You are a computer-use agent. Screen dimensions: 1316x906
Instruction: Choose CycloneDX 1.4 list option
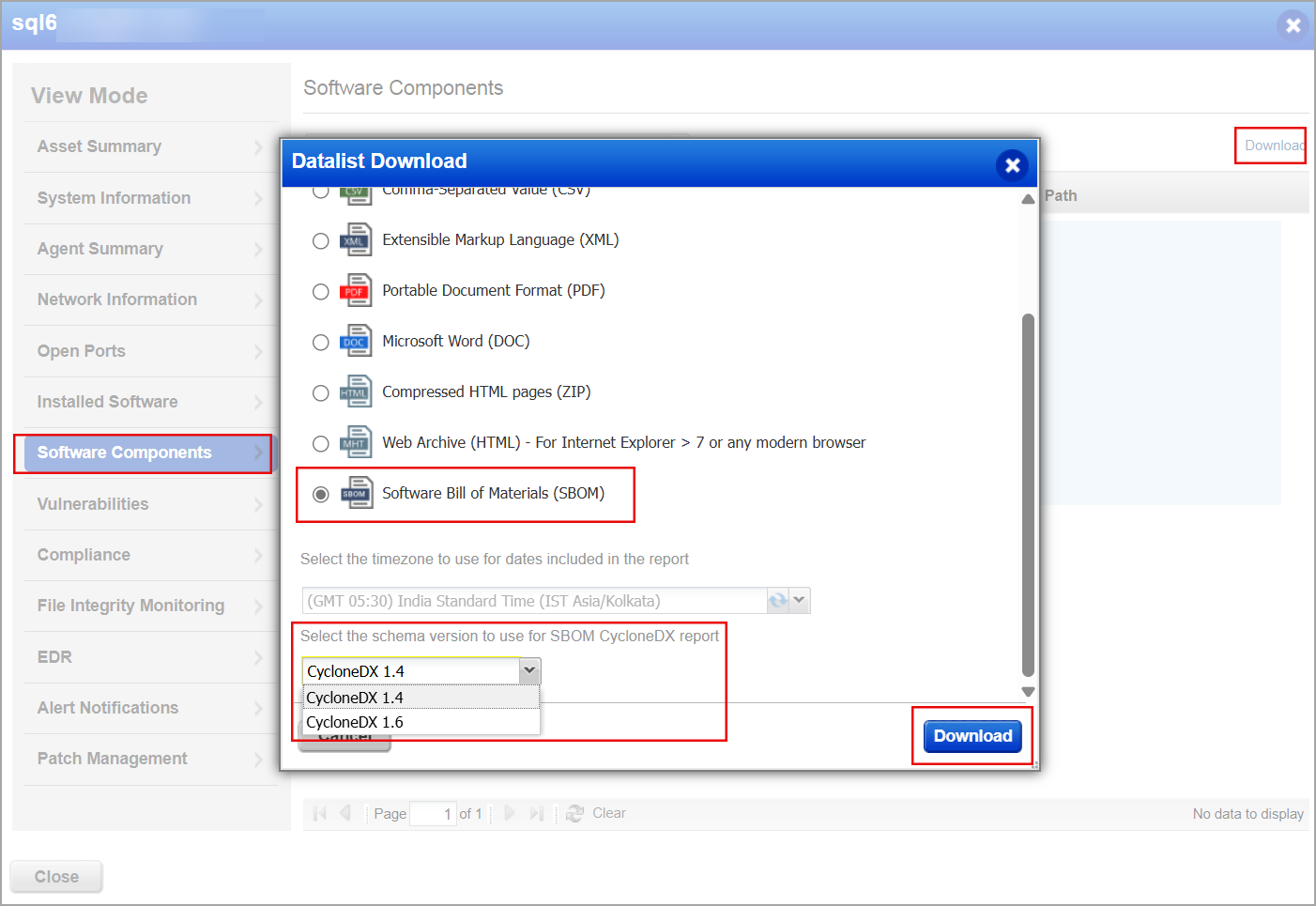point(421,698)
